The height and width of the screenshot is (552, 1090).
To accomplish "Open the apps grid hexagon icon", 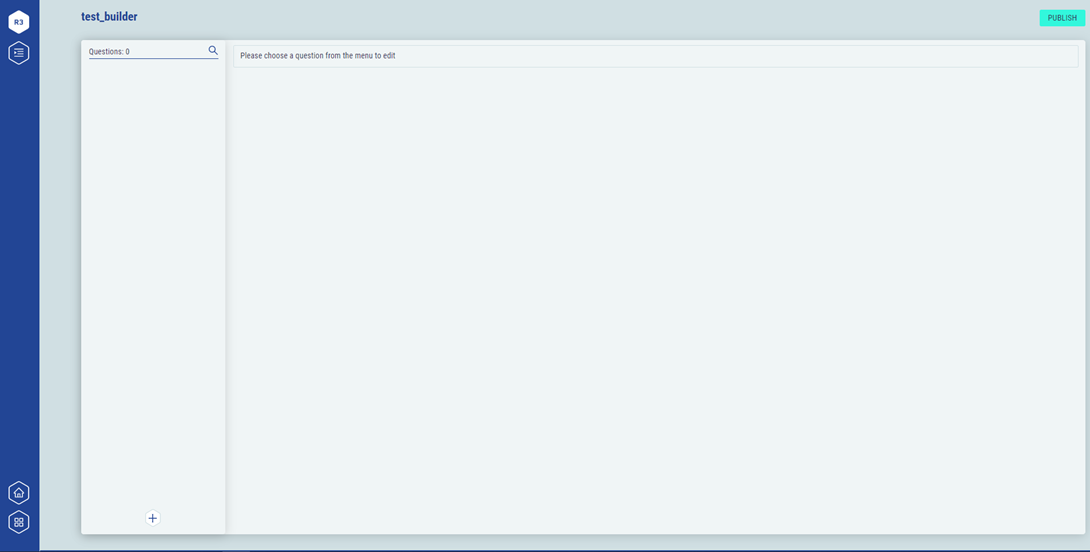I will 19,522.
